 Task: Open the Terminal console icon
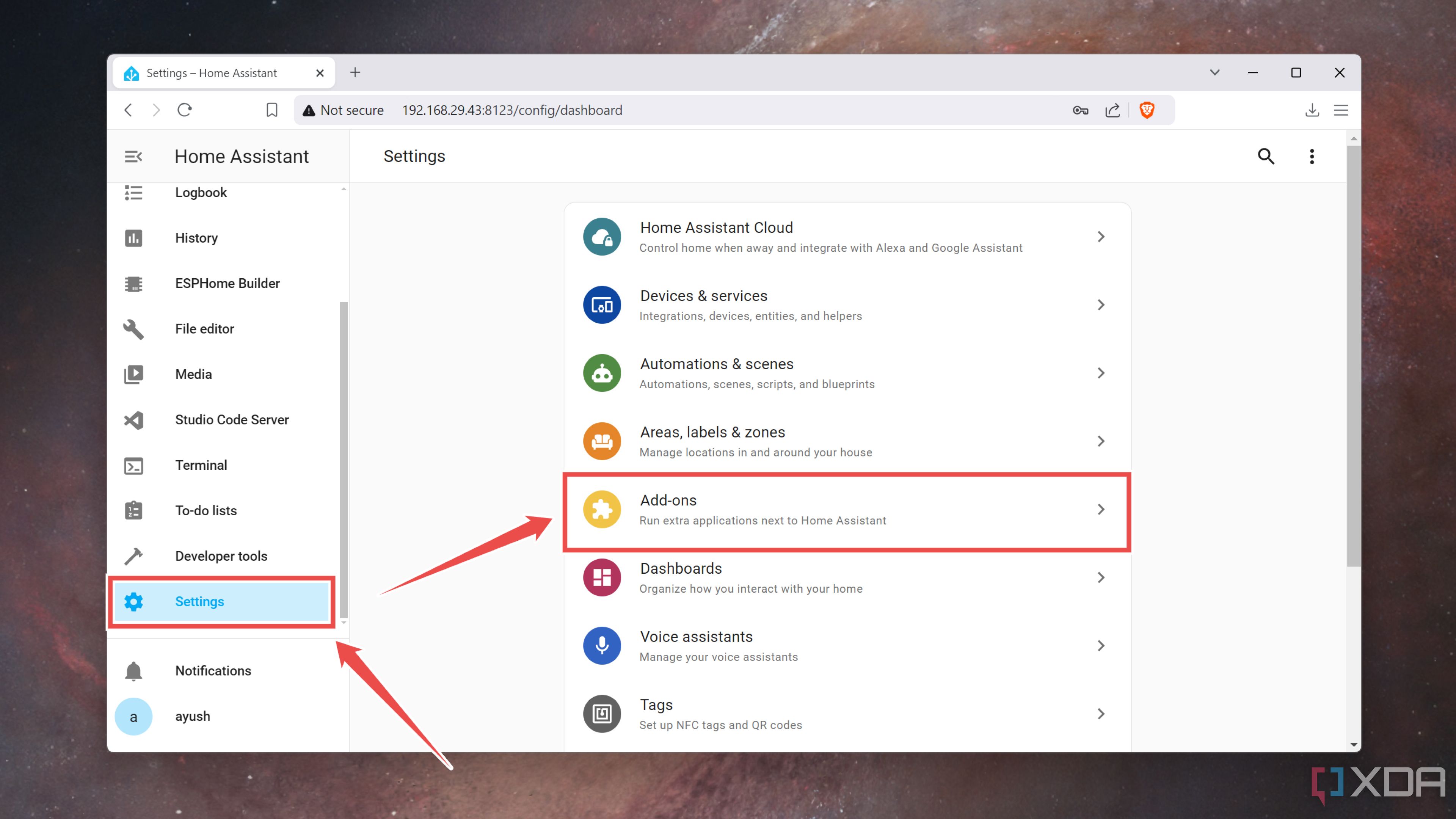click(133, 466)
